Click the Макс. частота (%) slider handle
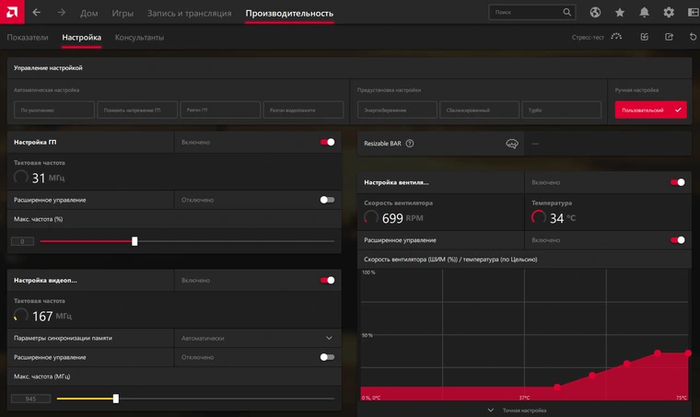Viewport: 700px width, 417px height. [x=135, y=241]
